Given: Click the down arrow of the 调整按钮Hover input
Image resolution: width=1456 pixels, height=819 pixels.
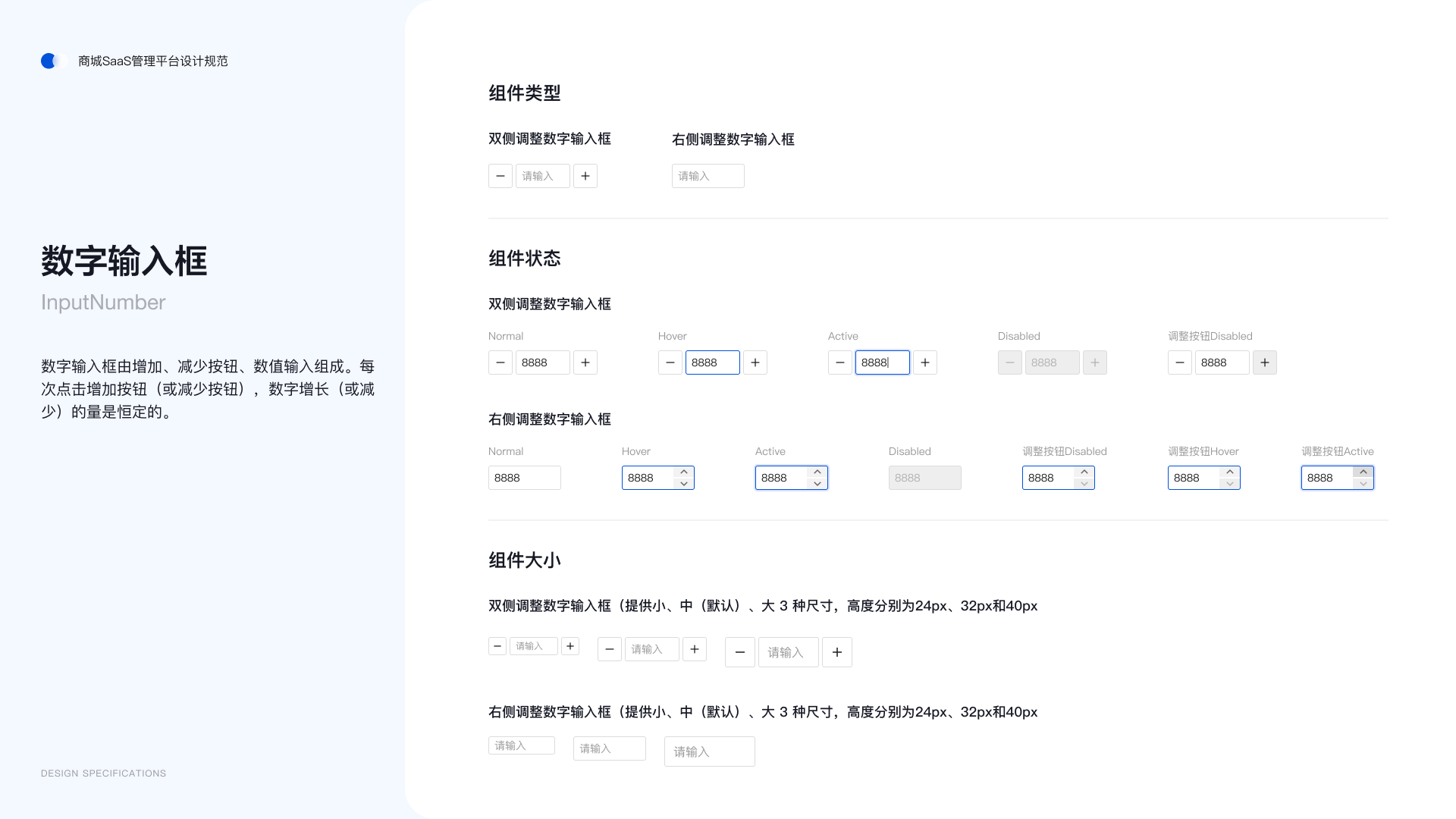Looking at the screenshot, I should (1229, 483).
